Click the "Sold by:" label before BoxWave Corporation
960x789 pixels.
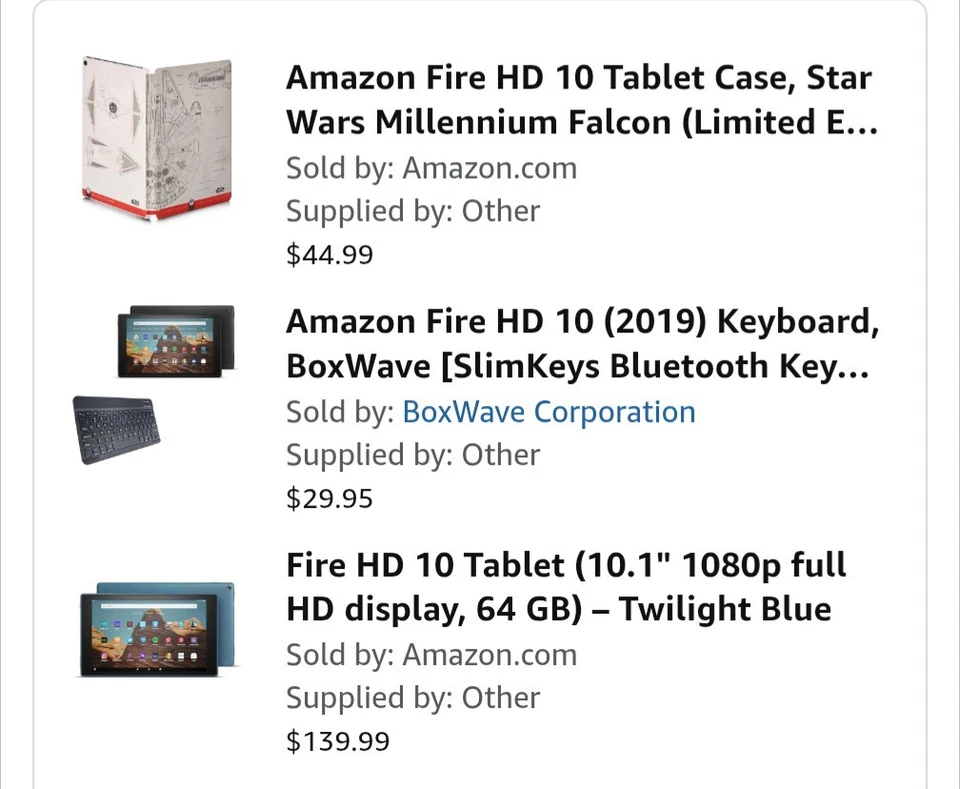[x=339, y=412]
